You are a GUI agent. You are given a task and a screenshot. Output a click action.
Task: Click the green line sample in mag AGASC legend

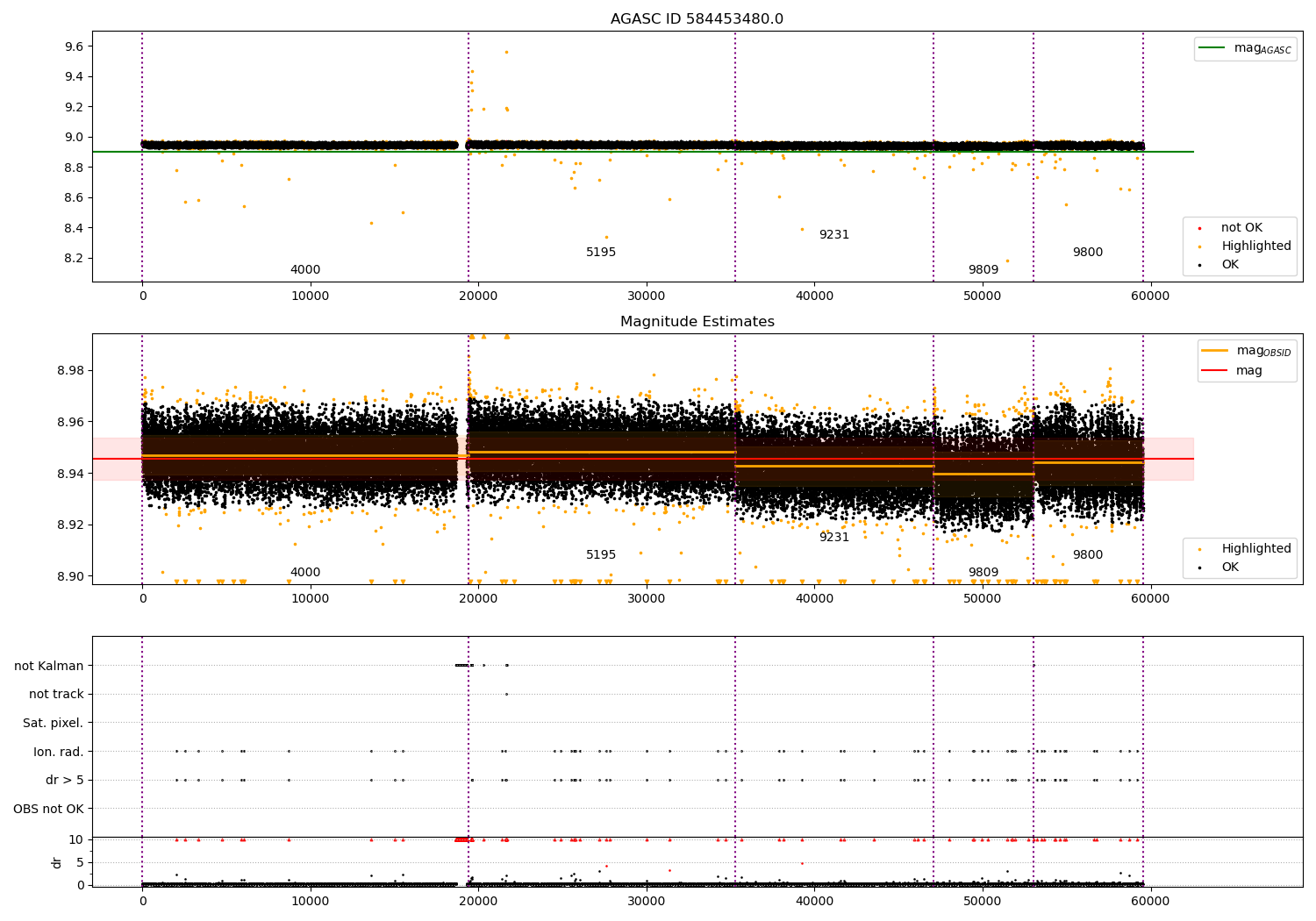coord(1212,48)
